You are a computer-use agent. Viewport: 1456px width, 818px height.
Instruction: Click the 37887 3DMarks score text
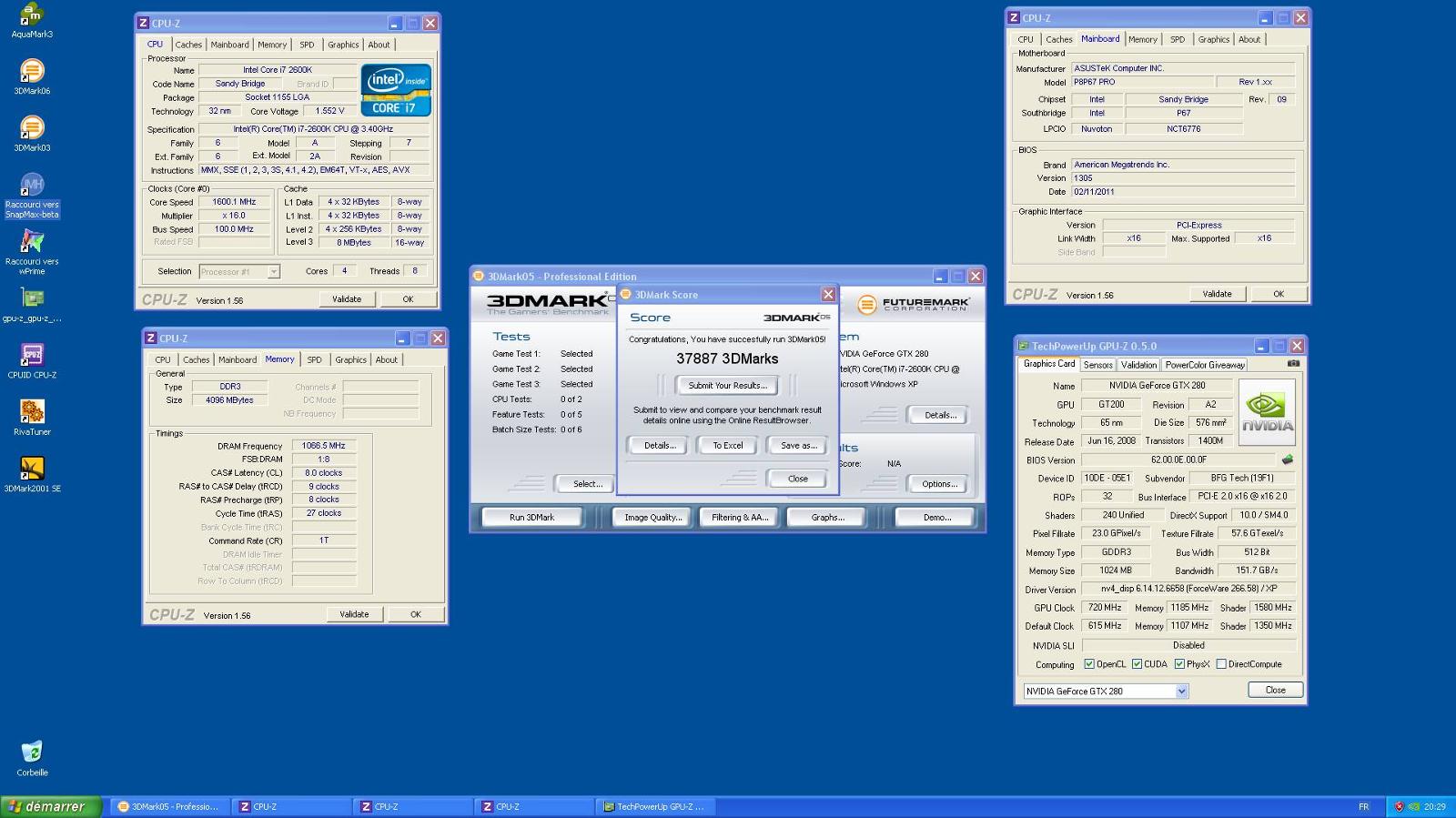pyautogui.click(x=727, y=359)
